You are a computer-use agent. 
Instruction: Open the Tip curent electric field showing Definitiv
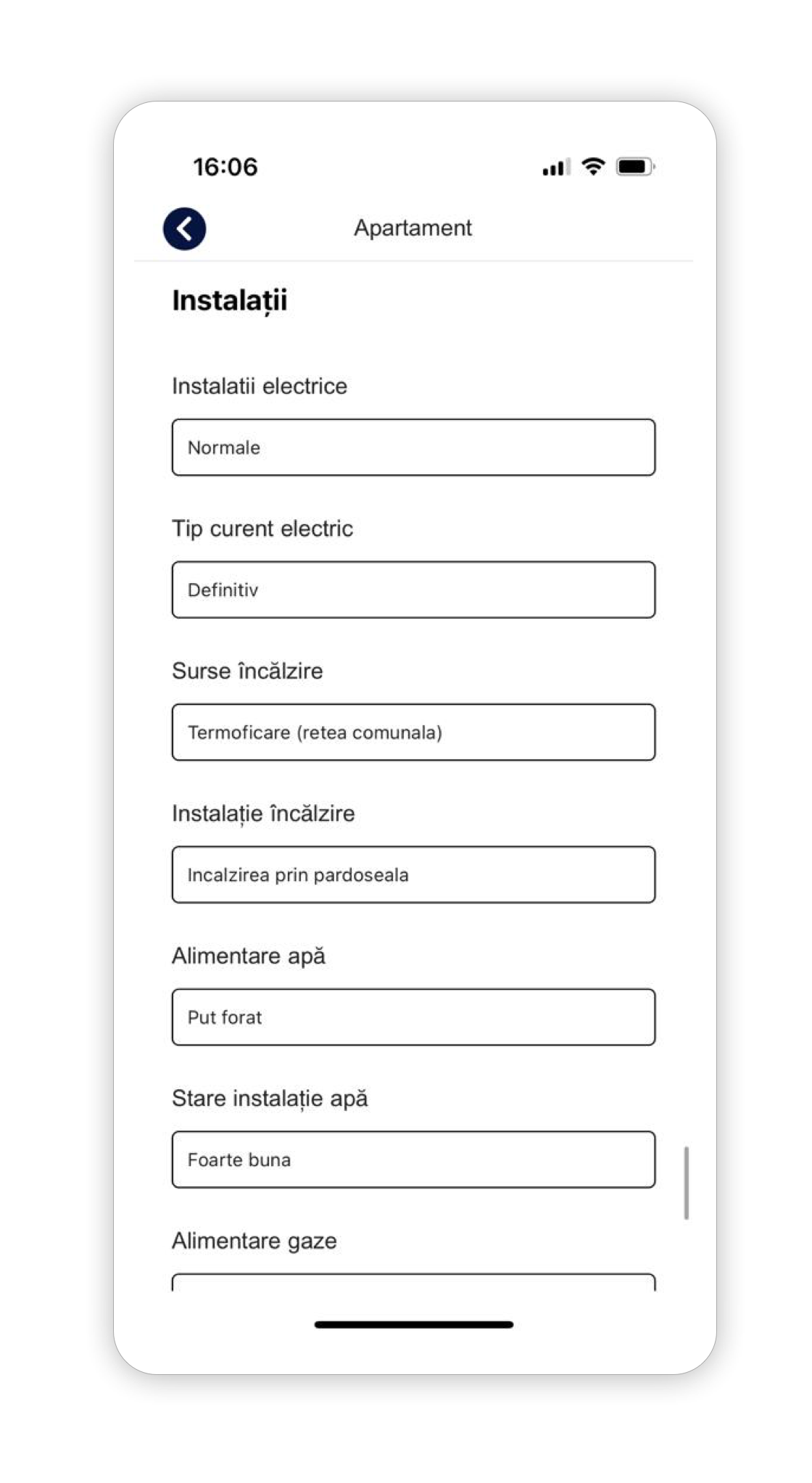(x=413, y=590)
